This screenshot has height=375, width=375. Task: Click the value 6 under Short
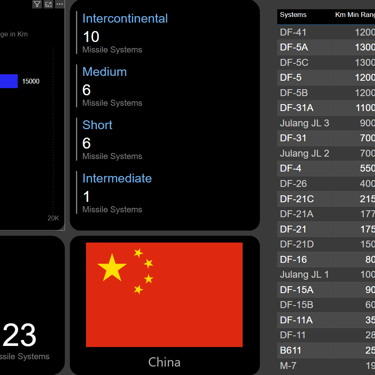(x=86, y=143)
